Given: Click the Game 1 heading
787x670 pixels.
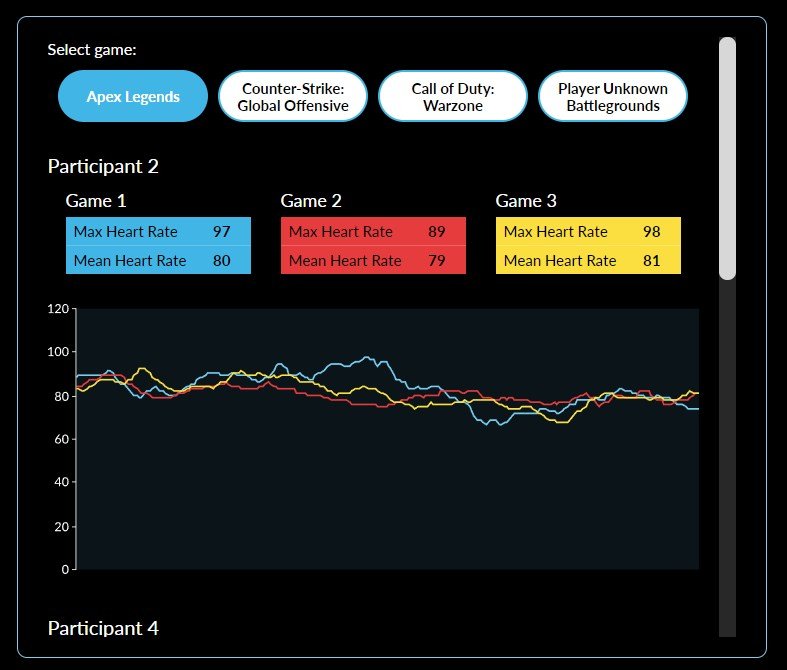Looking at the screenshot, I should pyautogui.click(x=96, y=201).
